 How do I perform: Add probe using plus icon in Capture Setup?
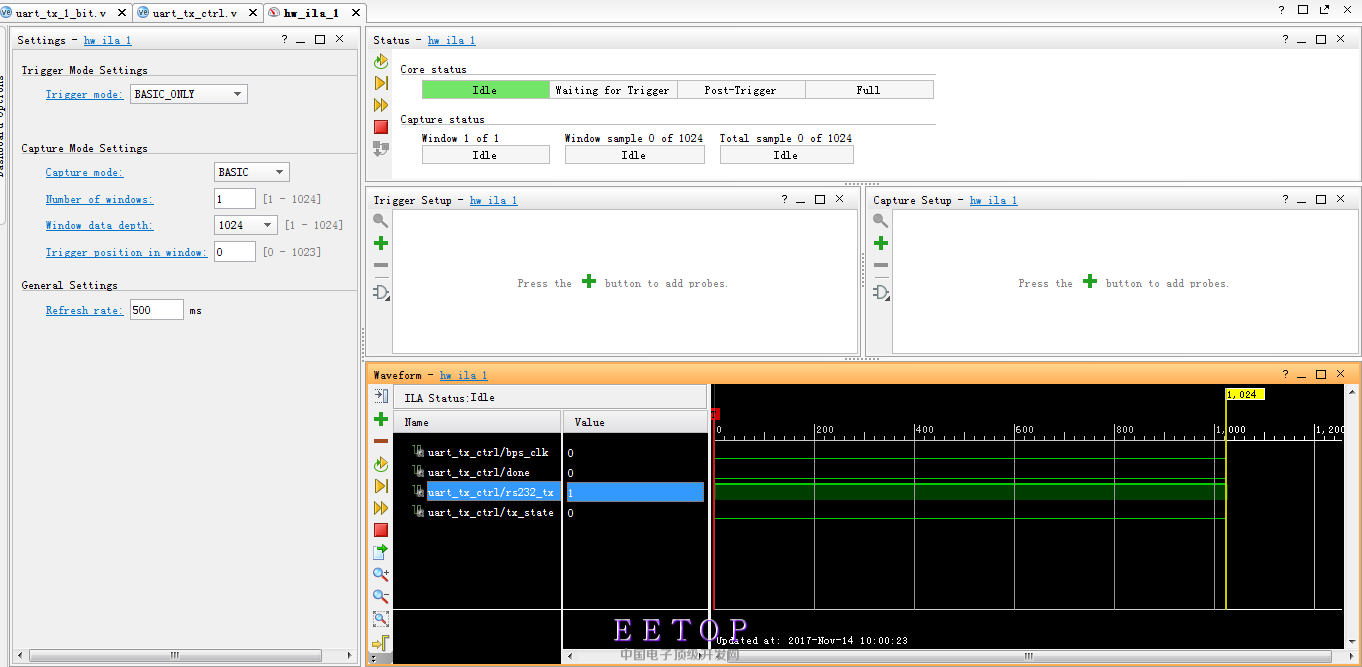tap(881, 243)
